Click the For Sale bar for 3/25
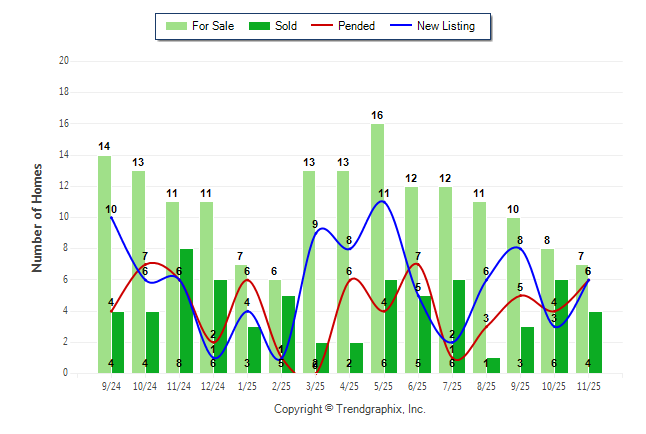646x434 pixels. 309,272
